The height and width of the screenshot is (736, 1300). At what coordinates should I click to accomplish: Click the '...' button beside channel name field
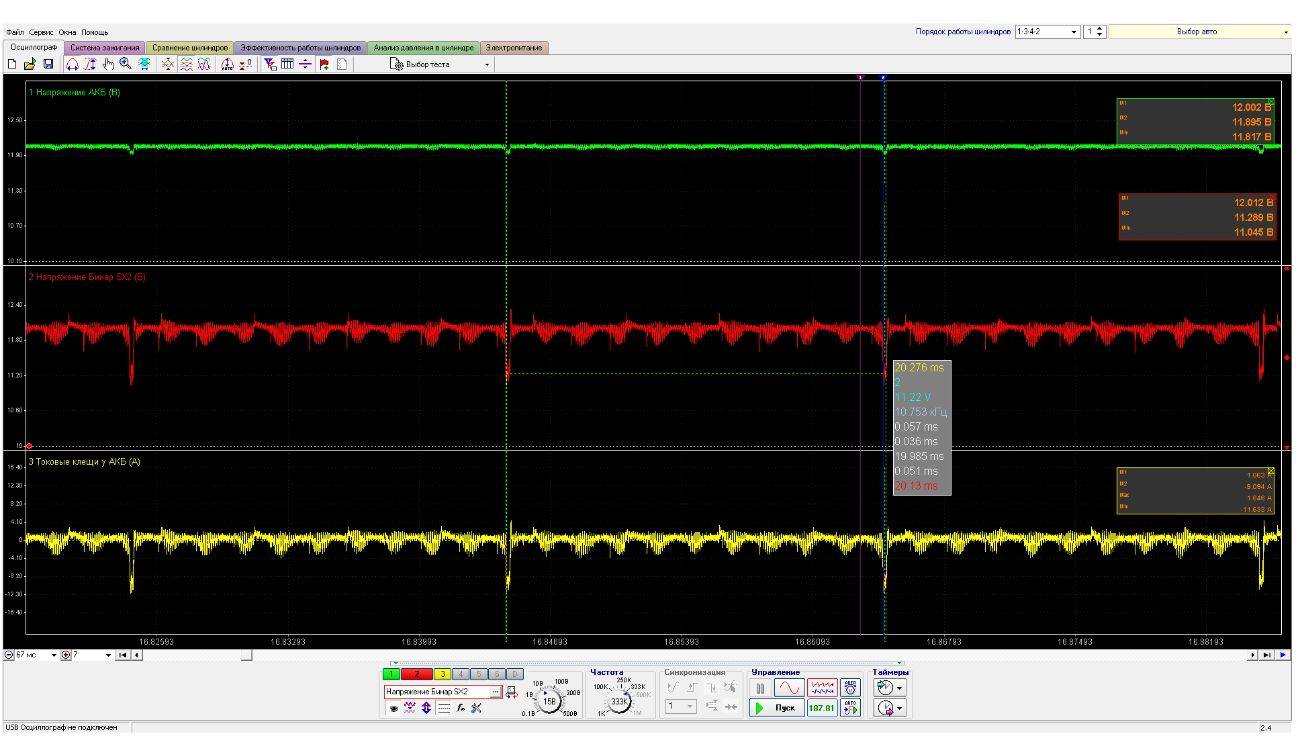click(495, 692)
